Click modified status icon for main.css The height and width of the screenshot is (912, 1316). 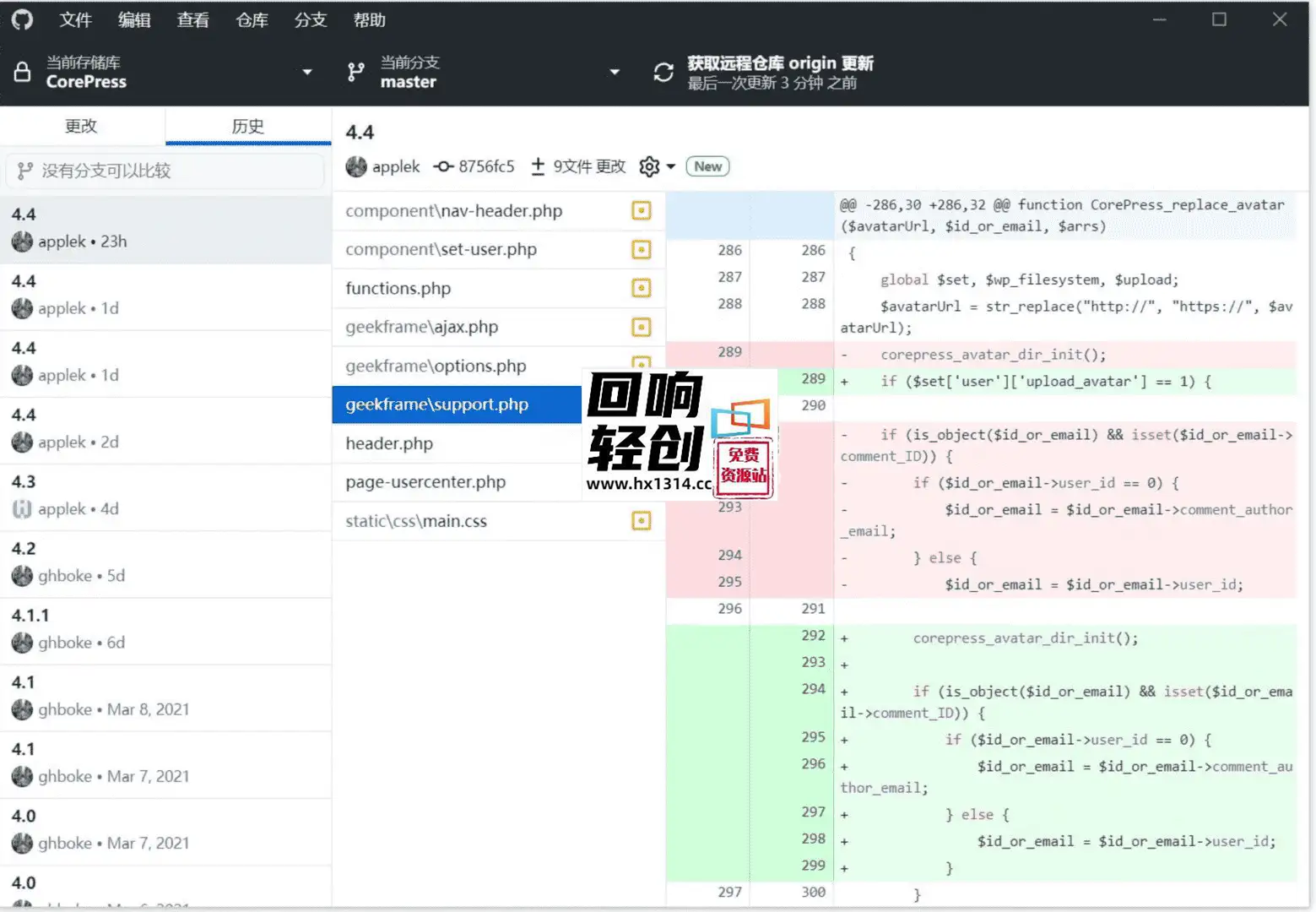pyautogui.click(x=642, y=521)
